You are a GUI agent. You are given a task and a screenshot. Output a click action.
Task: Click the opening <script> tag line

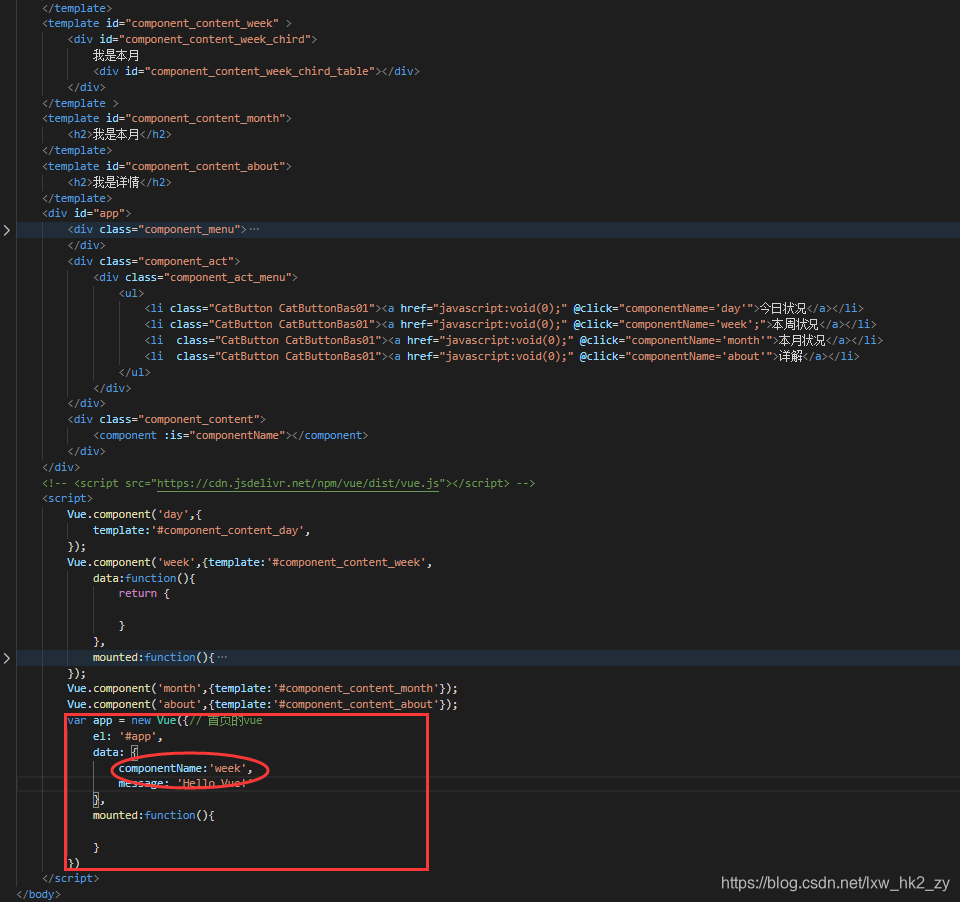point(67,498)
